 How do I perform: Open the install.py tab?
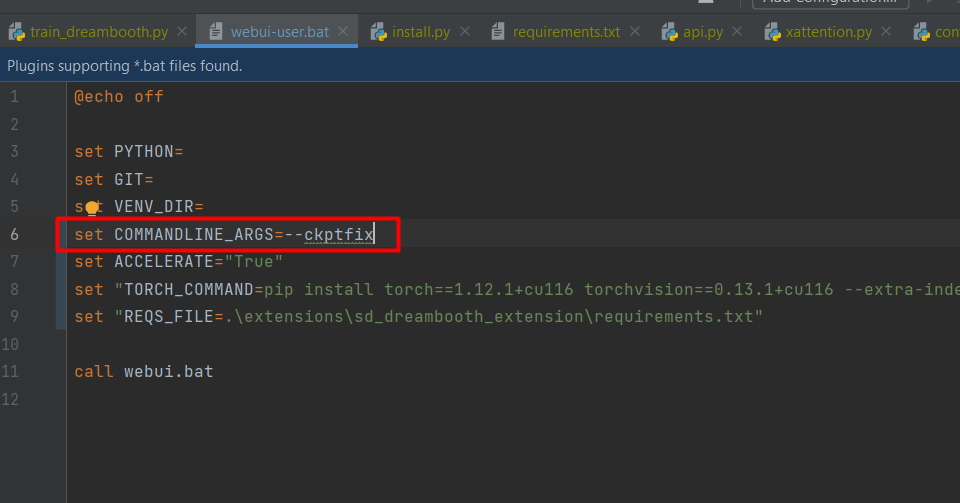[x=421, y=32]
